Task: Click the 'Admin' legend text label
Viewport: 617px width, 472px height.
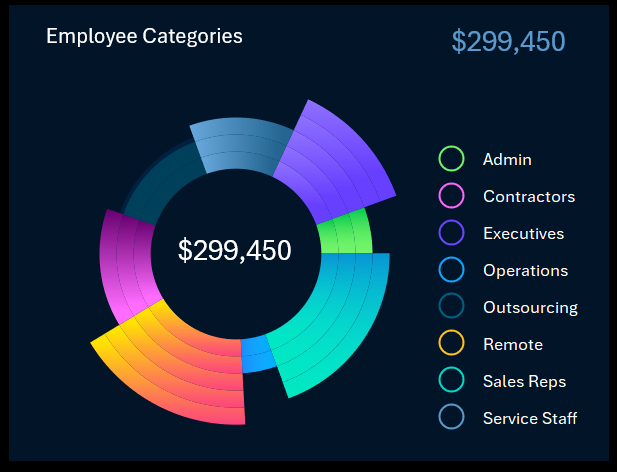Action: click(x=507, y=159)
